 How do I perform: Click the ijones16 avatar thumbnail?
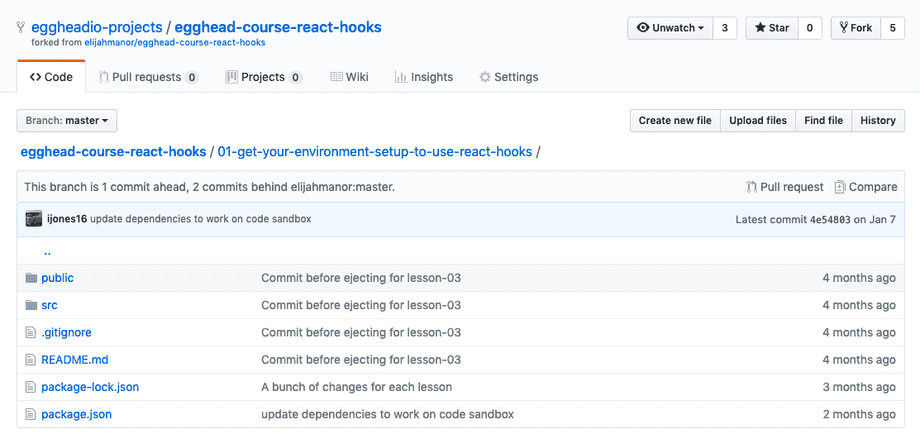click(x=33, y=219)
